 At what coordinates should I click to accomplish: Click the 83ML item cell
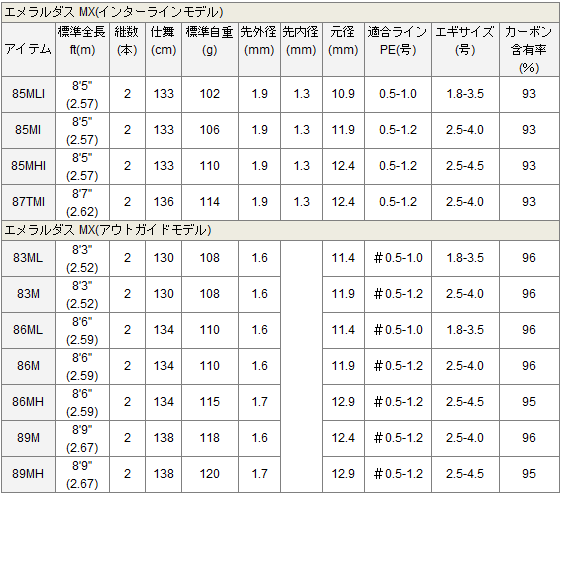coord(28,258)
